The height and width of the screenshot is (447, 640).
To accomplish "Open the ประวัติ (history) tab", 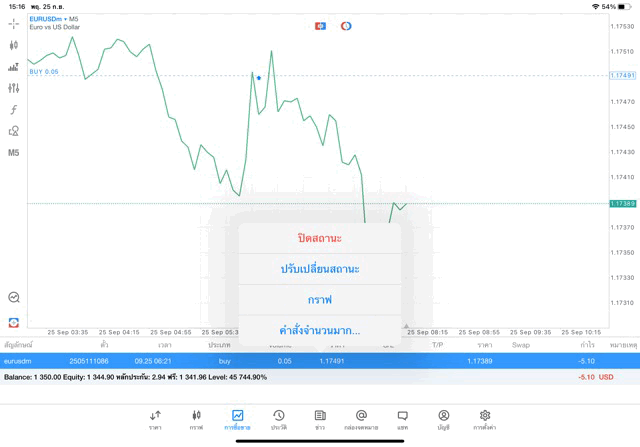I will click(278, 419).
